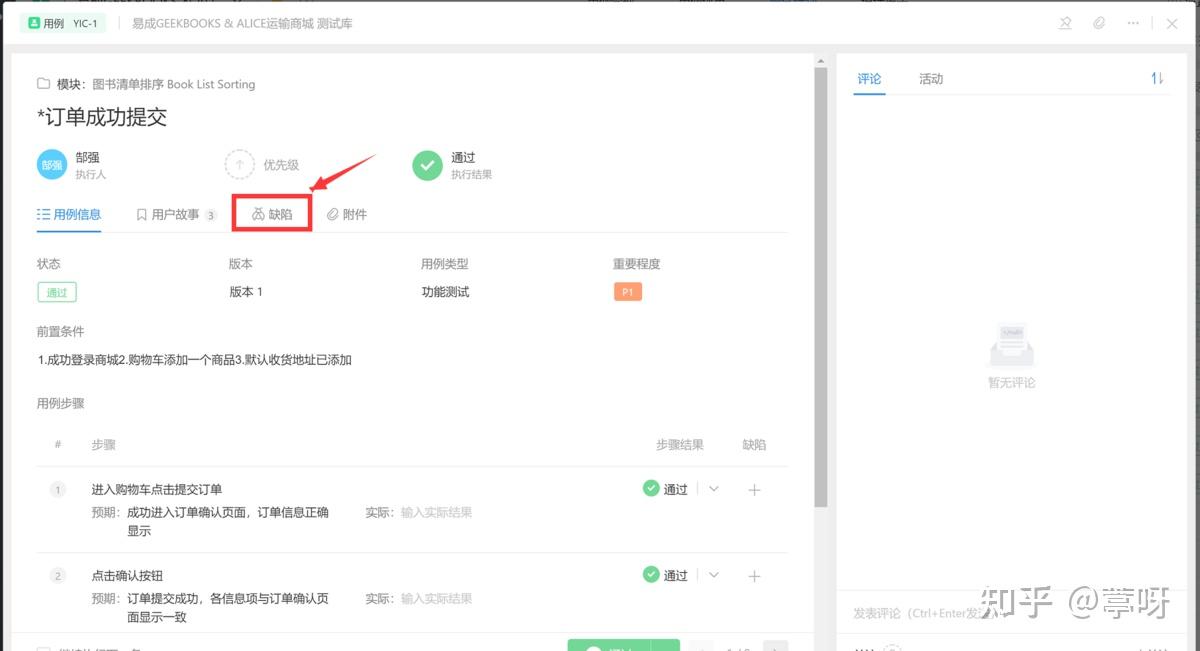Click the more options ellipsis icon

click(1133, 23)
